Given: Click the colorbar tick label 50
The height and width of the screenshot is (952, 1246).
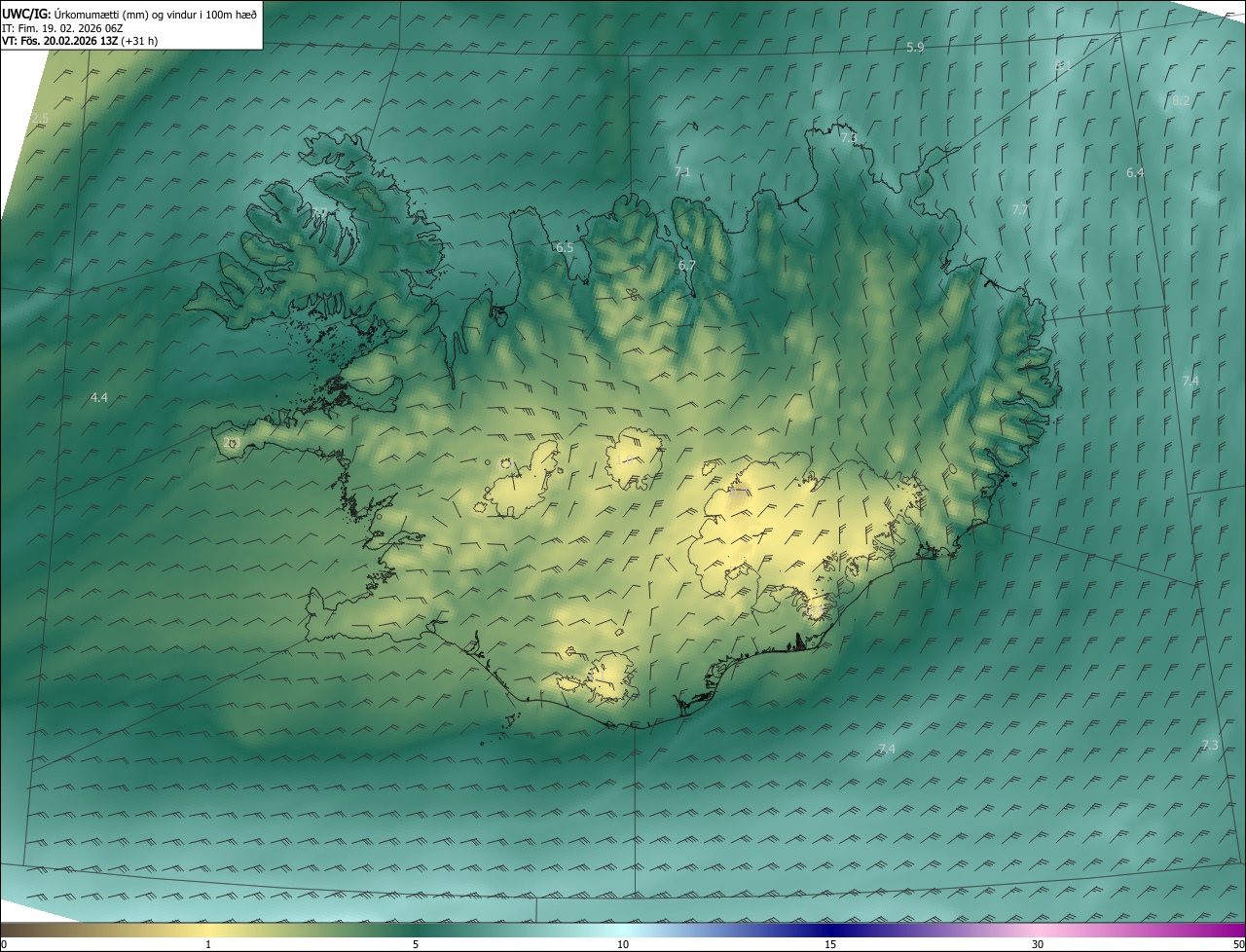Looking at the screenshot, I should pyautogui.click(x=1238, y=944).
